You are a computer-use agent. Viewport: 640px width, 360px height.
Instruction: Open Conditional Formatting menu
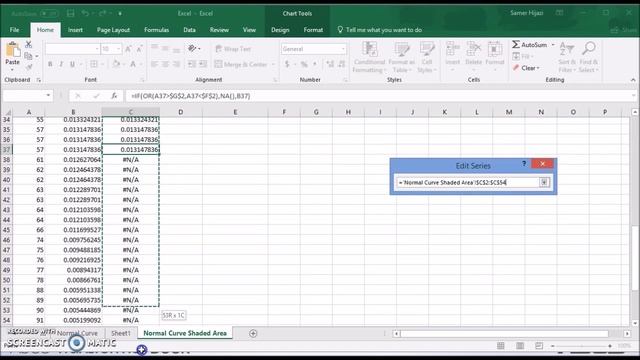[x=369, y=57]
